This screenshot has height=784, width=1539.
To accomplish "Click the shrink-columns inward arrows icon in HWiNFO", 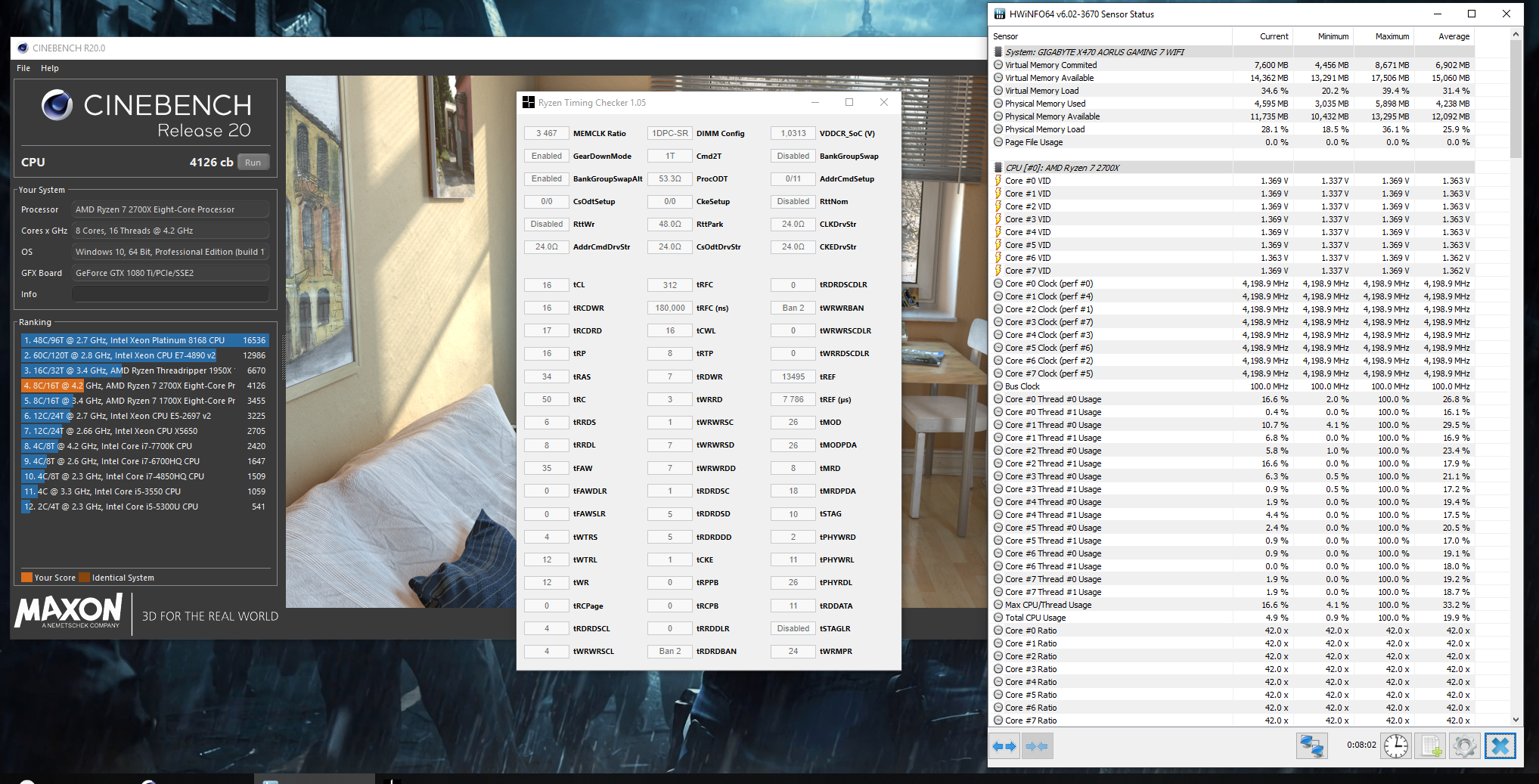I will [1037, 746].
